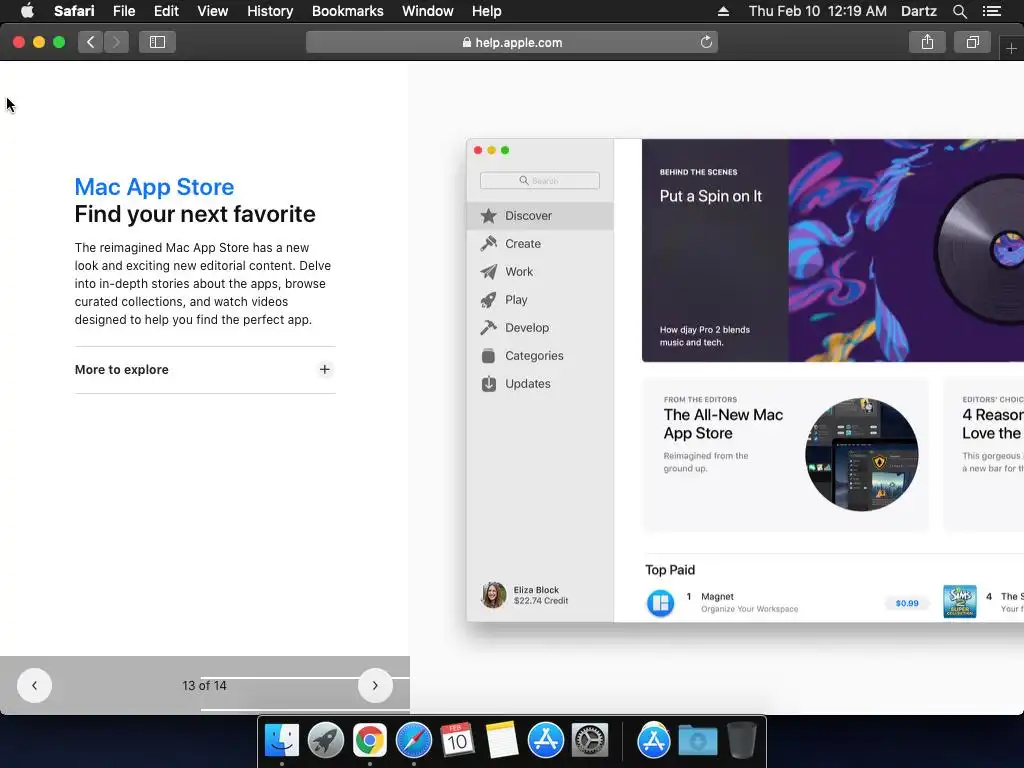The image size is (1024, 768).
Task: Open Google Chrome from the Dock
Action: [x=370, y=741]
